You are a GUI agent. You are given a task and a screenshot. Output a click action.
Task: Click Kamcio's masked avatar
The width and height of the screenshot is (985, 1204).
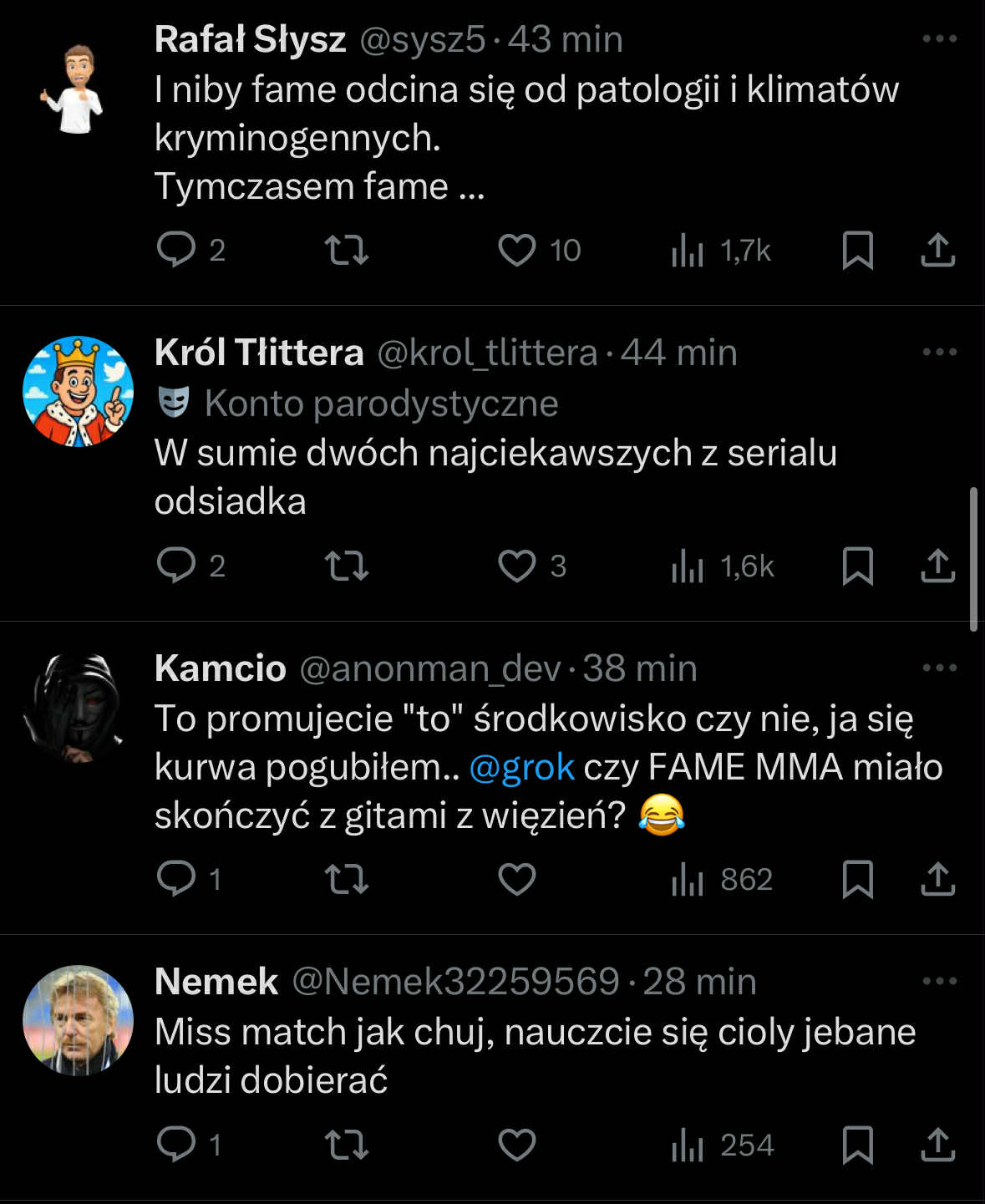pos(78,708)
